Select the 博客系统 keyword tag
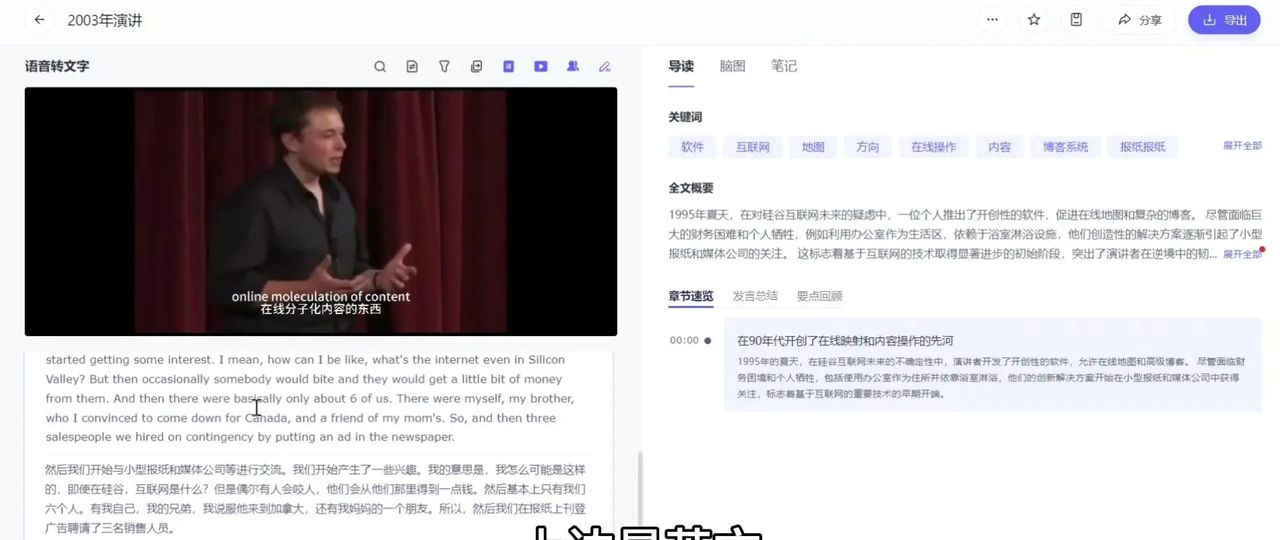 pos(1065,147)
